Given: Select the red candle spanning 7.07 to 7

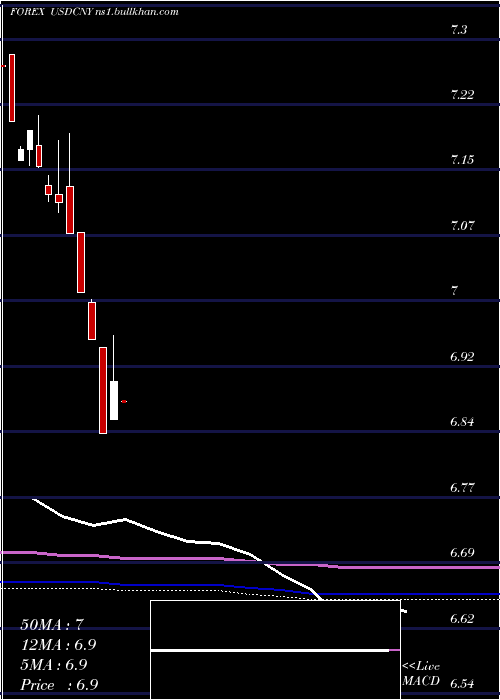Looking at the screenshot, I should coord(81,262).
